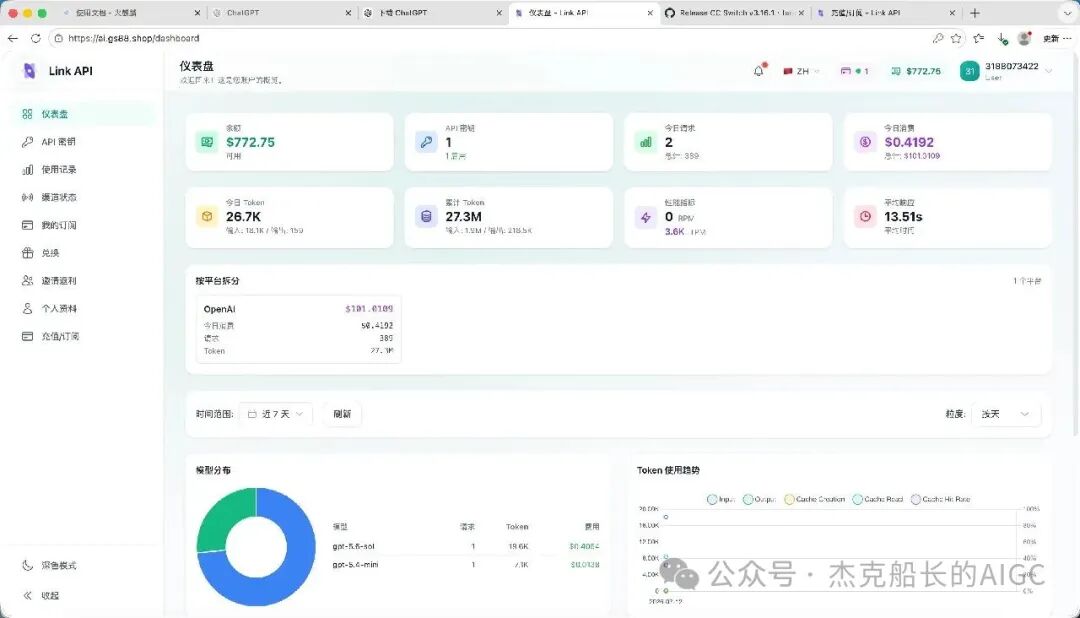Toggle the Input series in chart legend
This screenshot has height=618, width=1080.
tap(721, 499)
